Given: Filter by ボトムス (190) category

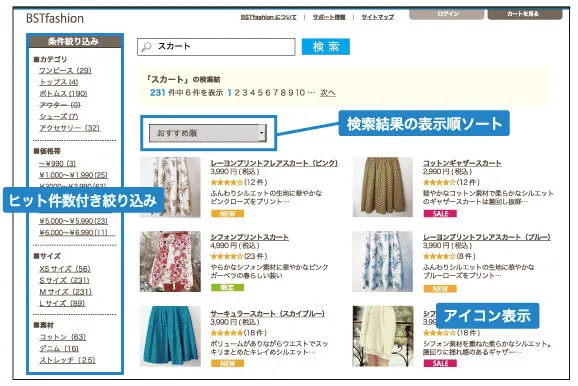Looking at the screenshot, I should point(63,93).
